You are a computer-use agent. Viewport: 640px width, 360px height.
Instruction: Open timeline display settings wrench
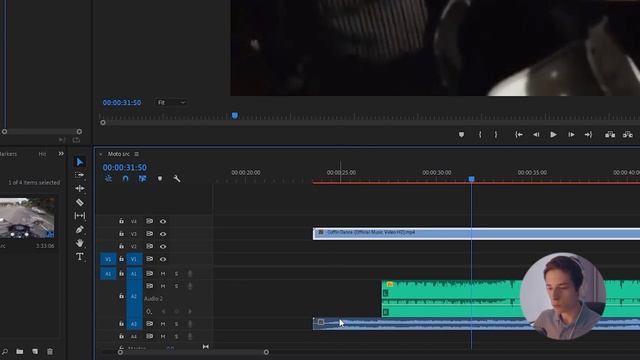[x=177, y=178]
